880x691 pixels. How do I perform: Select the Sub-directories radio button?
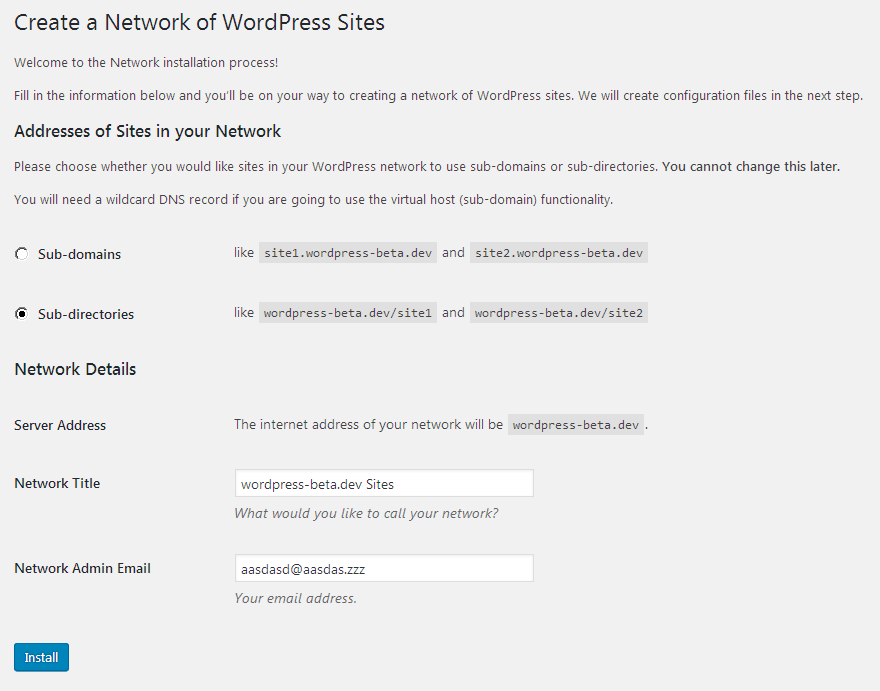click(21, 313)
